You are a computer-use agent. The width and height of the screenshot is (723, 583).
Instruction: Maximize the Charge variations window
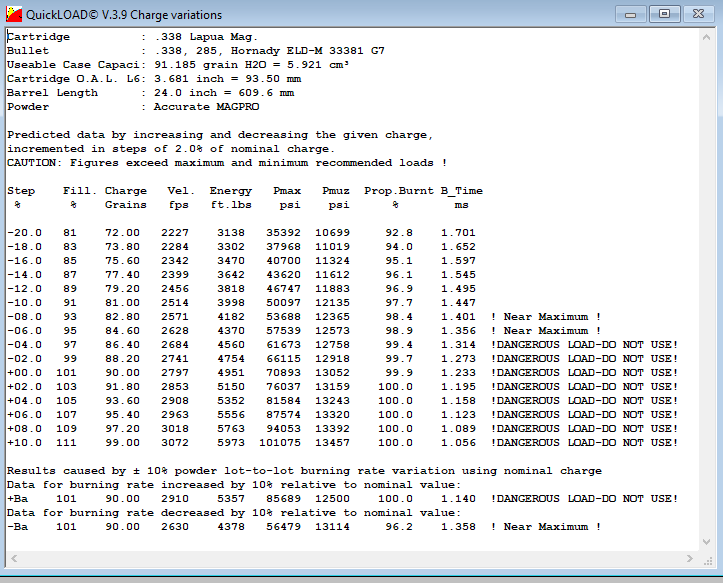pos(664,14)
